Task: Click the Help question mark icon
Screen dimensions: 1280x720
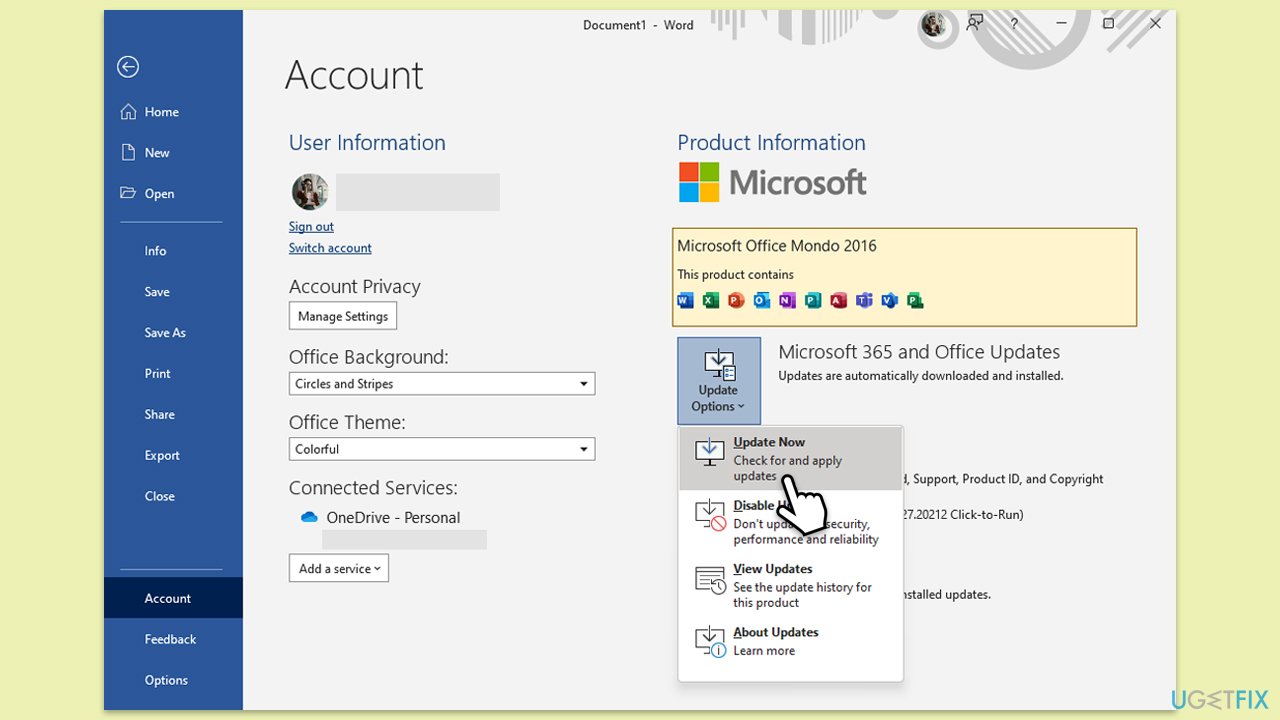Action: point(1015,25)
